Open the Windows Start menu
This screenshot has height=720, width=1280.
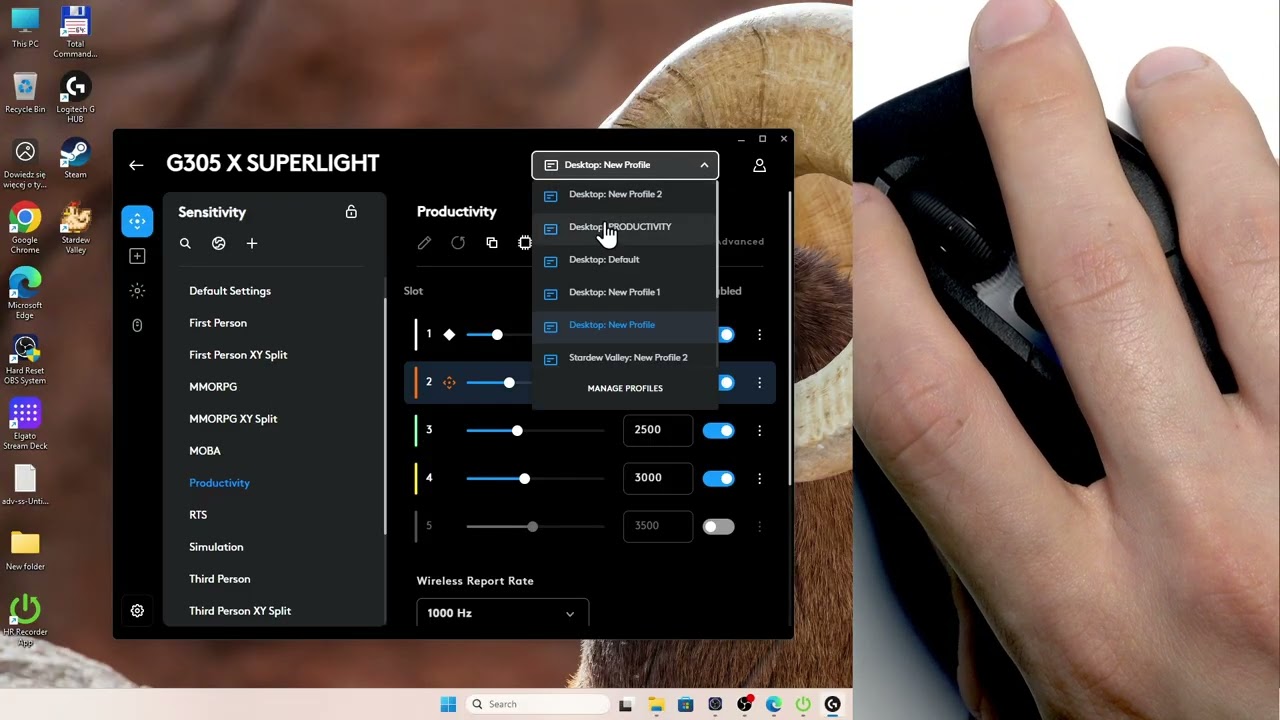pyautogui.click(x=448, y=704)
